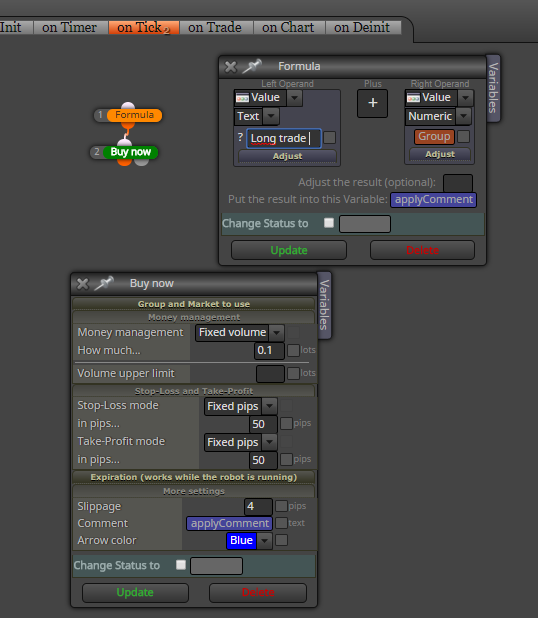
Task: Pin the Formula panel with pushpin icon
Action: (252, 66)
